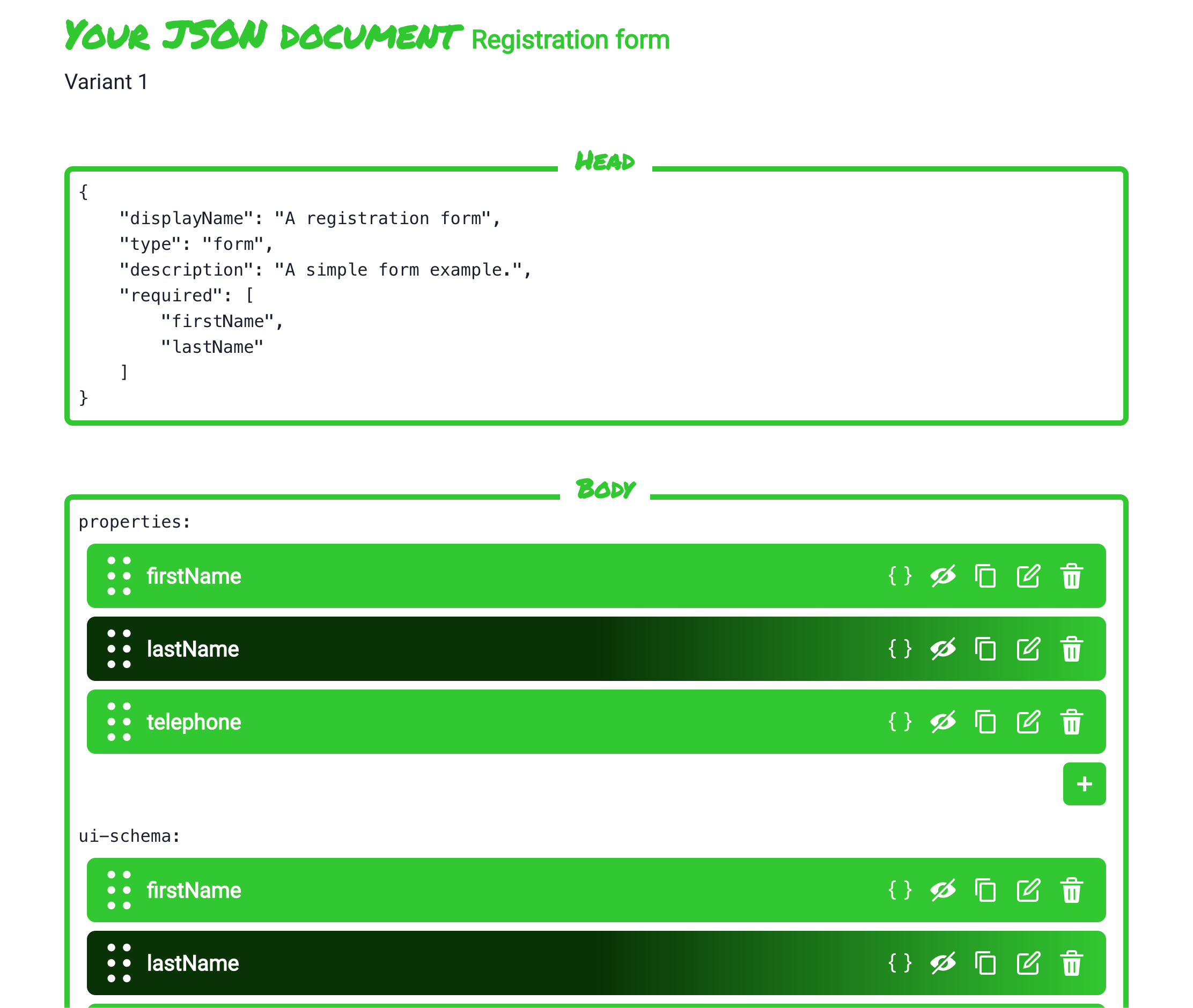Delete the firstName property in properties list
The image size is (1193, 1008).
1071,576
